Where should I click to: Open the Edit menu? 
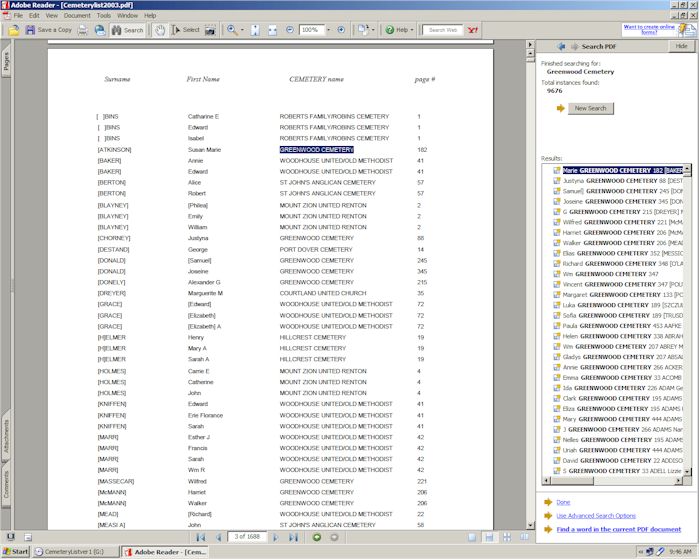click(34, 15)
